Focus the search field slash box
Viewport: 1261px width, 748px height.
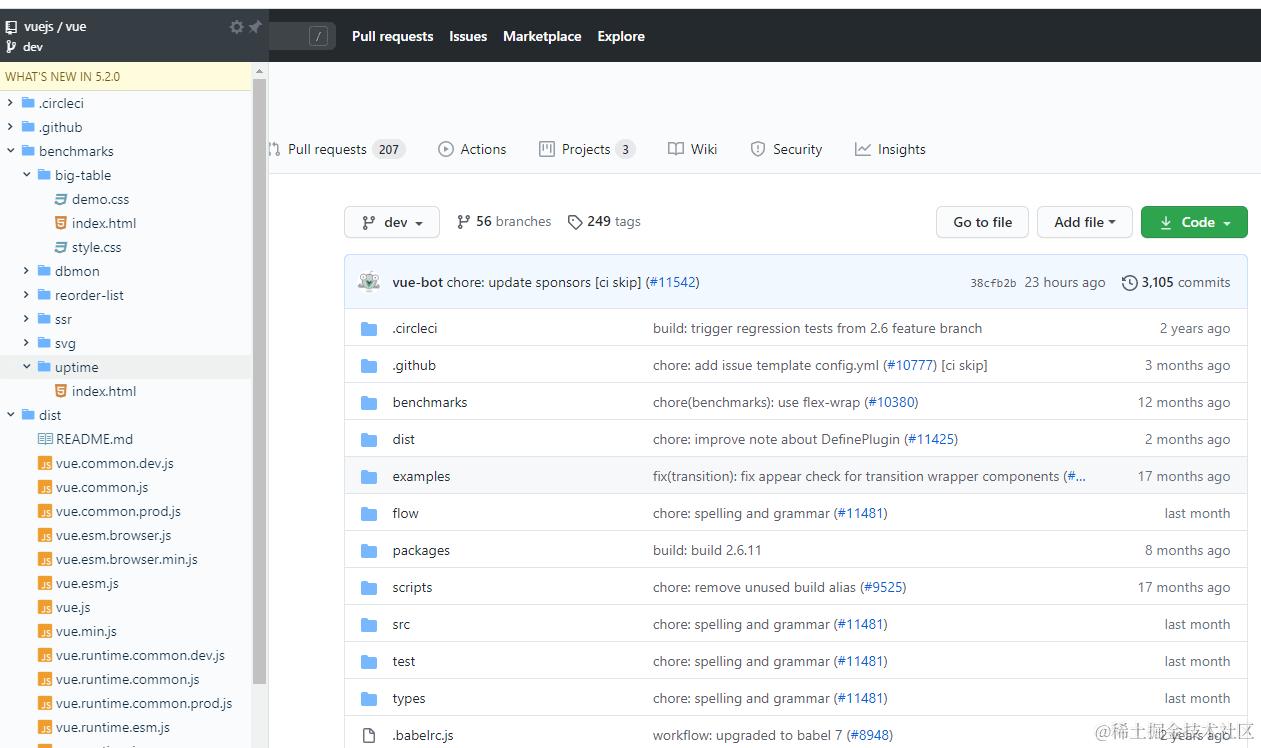(319, 37)
